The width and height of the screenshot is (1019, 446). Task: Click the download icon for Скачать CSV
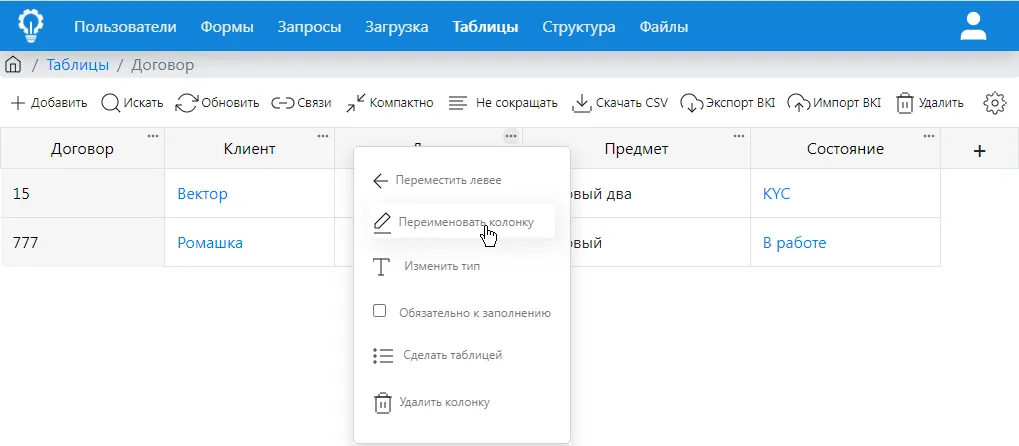click(x=582, y=103)
